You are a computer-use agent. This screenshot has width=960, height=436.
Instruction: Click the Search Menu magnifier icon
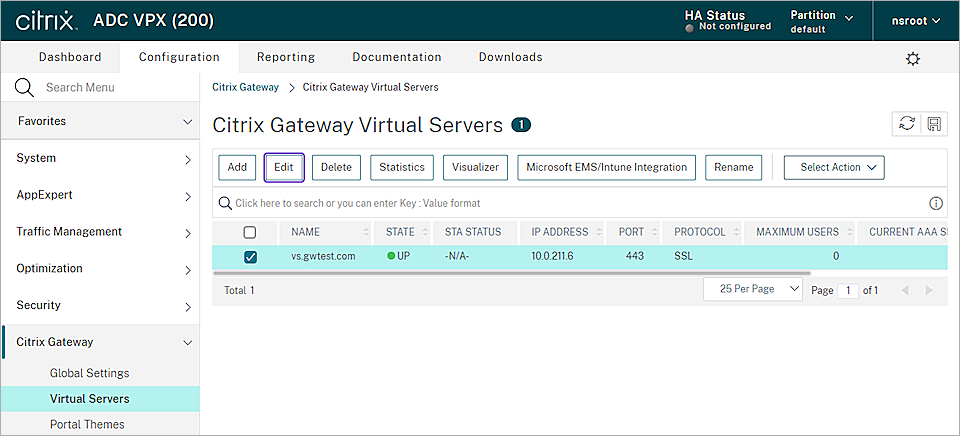[24, 88]
